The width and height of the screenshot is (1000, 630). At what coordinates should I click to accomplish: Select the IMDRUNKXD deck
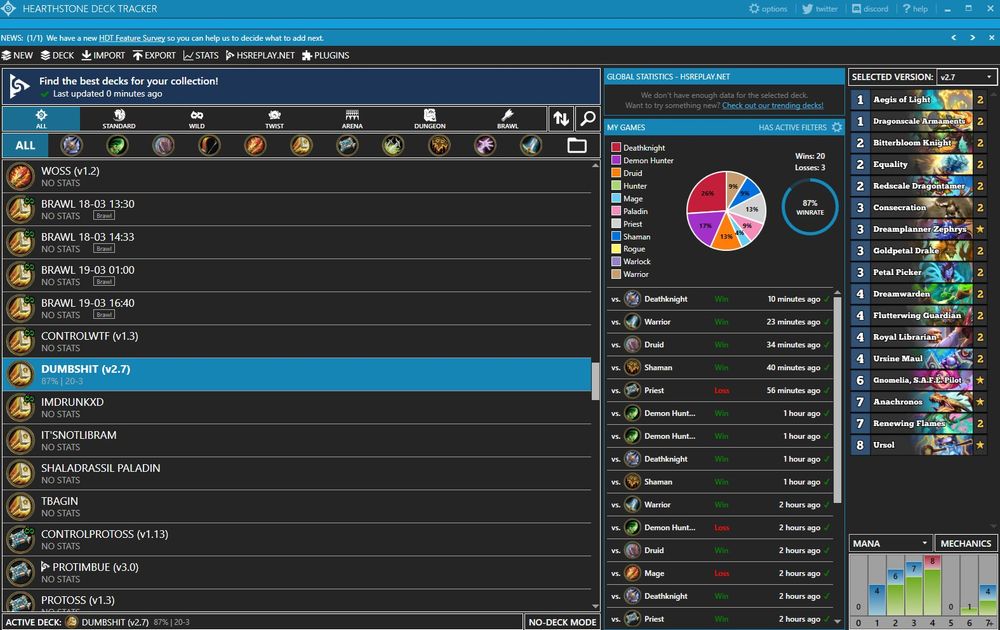[x=297, y=407]
